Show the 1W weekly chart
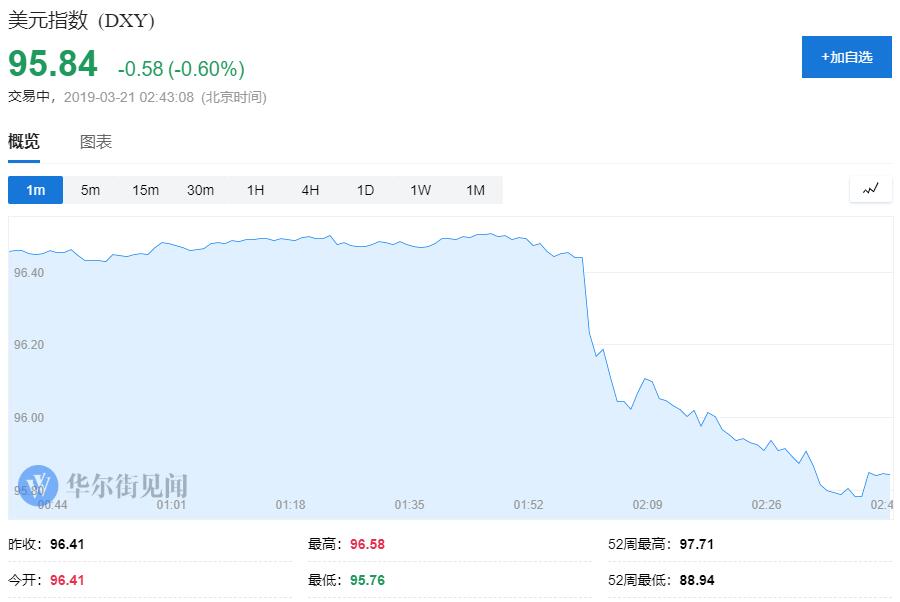This screenshot has width=900, height=602. (x=420, y=190)
